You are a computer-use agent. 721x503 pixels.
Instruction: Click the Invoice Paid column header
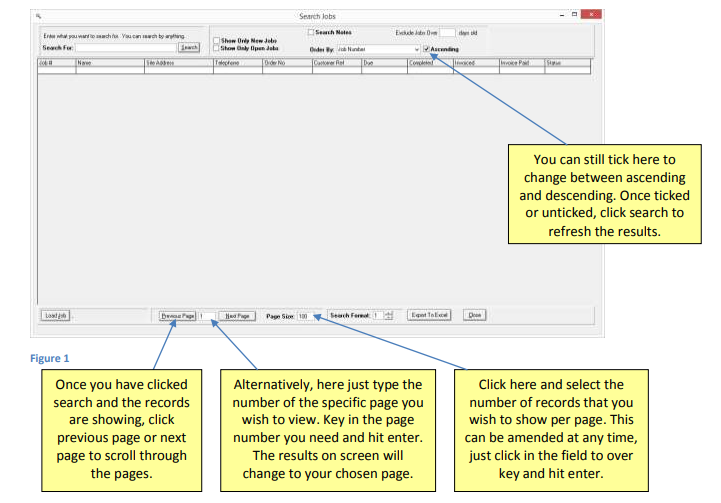pos(520,62)
